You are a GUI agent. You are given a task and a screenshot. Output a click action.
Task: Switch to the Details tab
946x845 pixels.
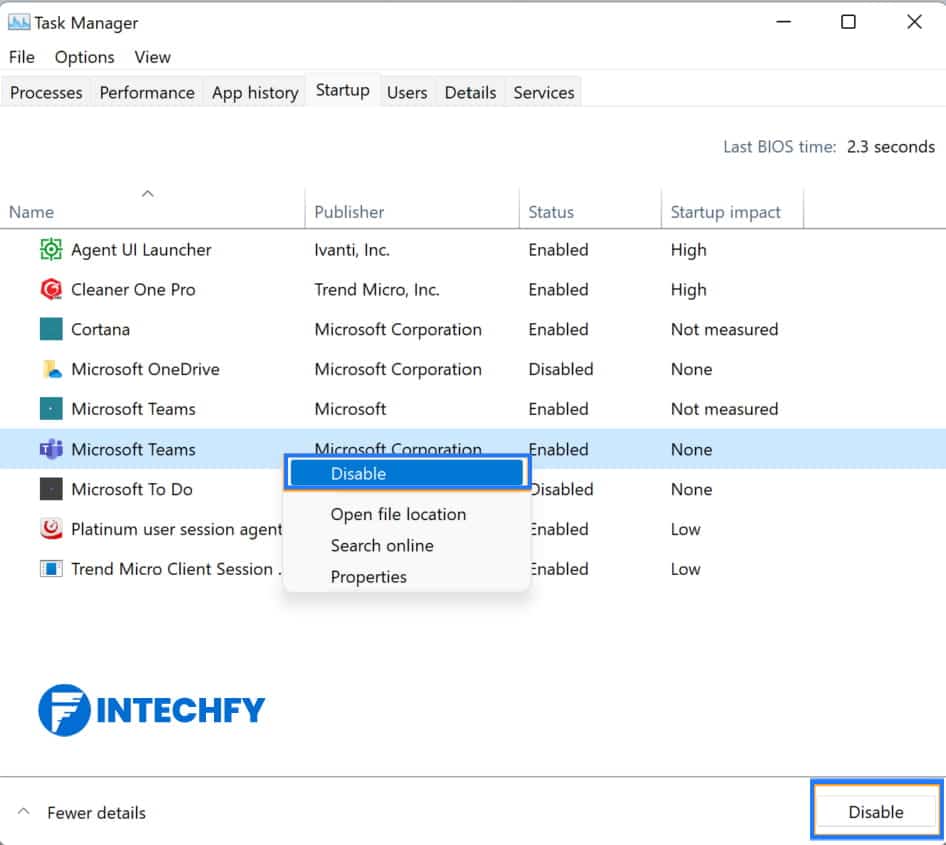coord(471,92)
